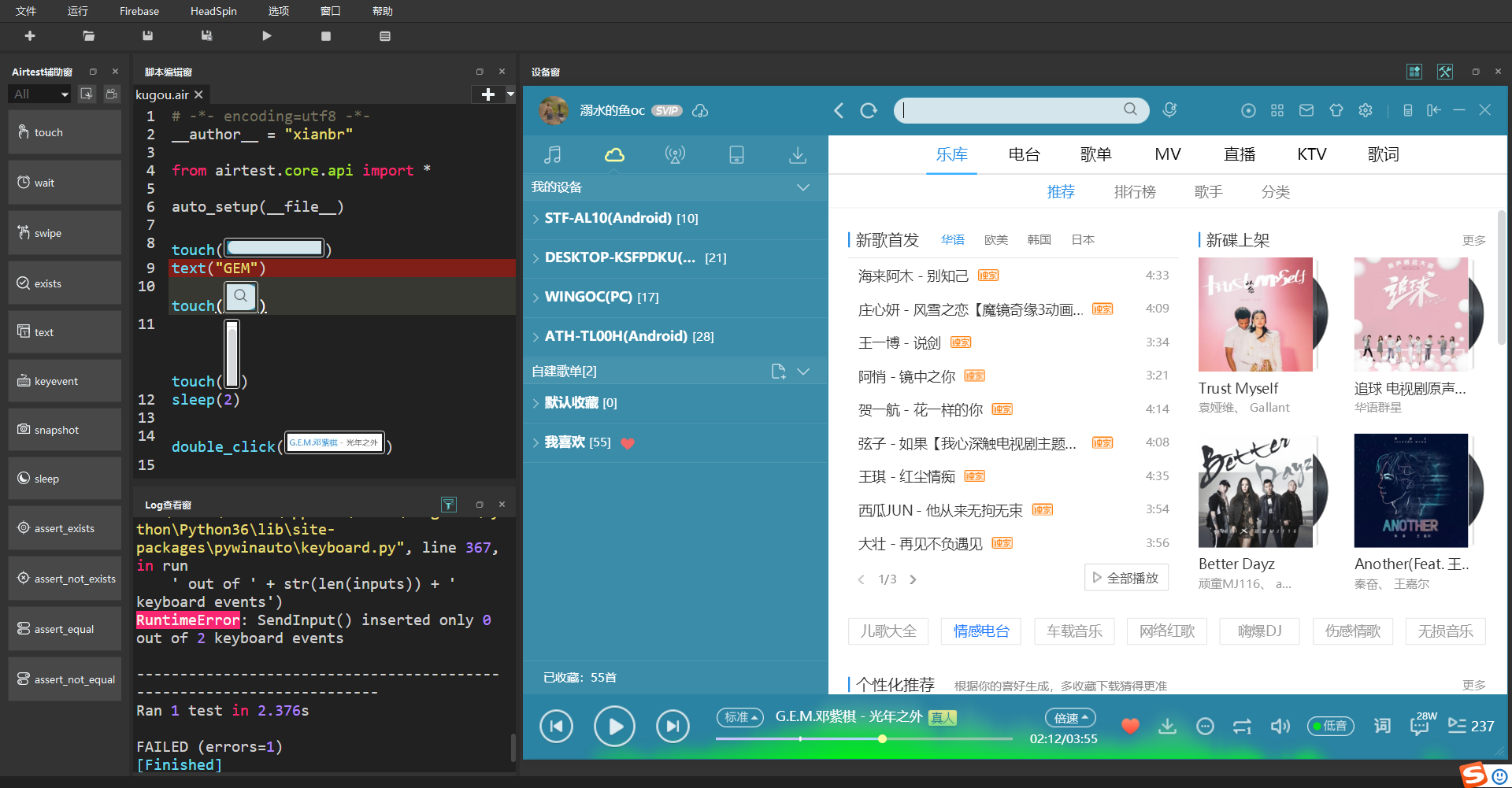This screenshot has height=788, width=1512.
Task: Click the KuGou search input field
Action: [1021, 110]
